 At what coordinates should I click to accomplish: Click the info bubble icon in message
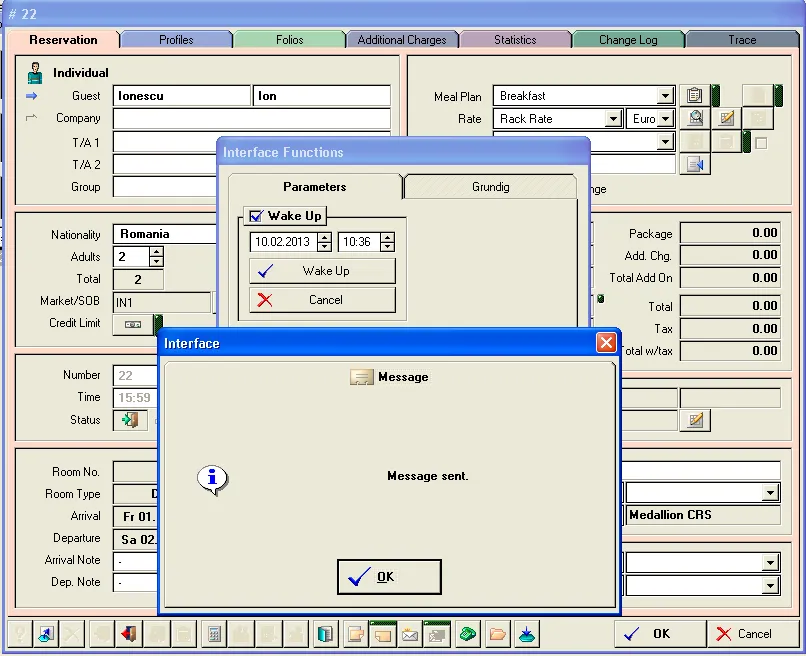point(212,480)
